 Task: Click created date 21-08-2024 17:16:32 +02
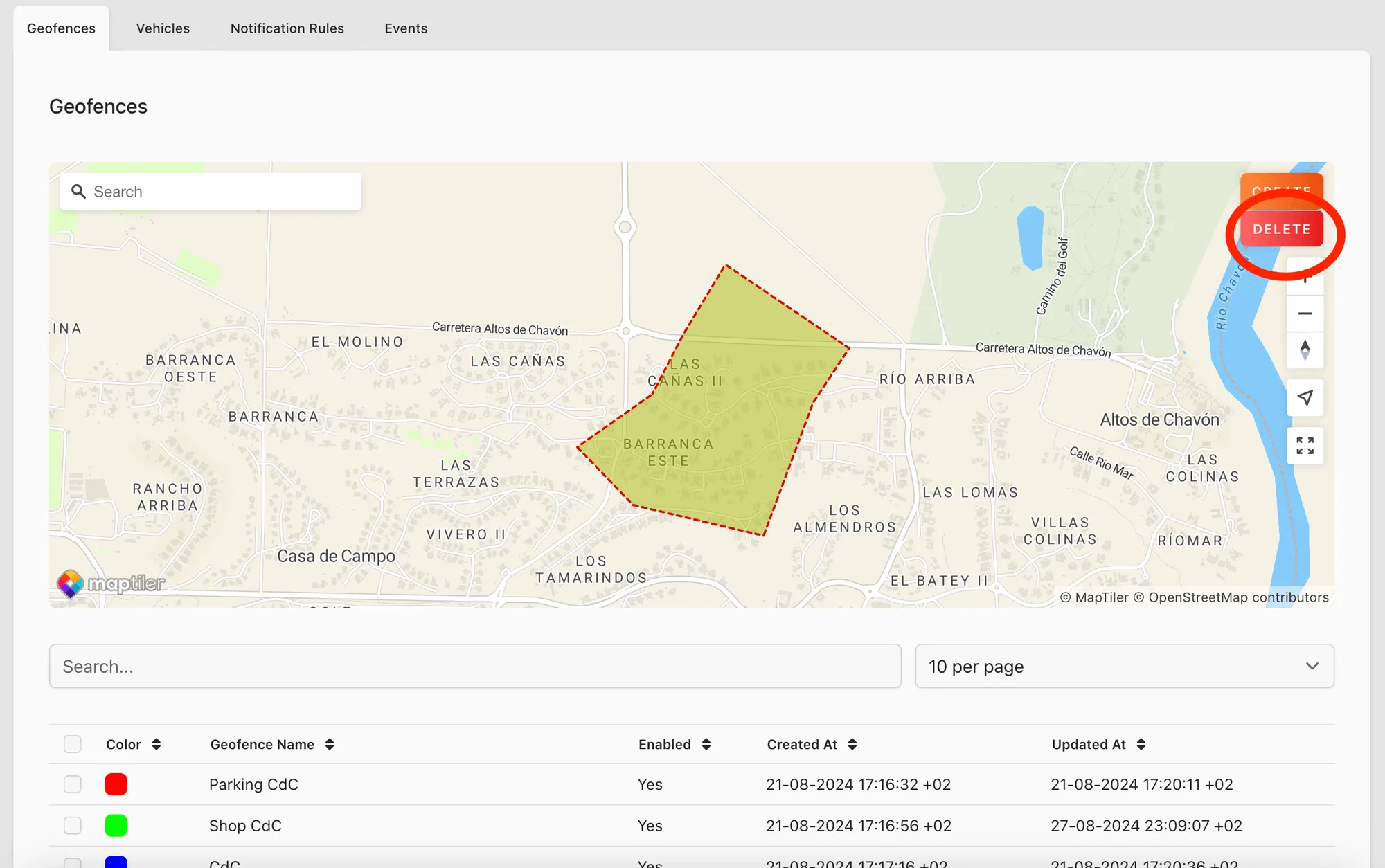coord(858,784)
